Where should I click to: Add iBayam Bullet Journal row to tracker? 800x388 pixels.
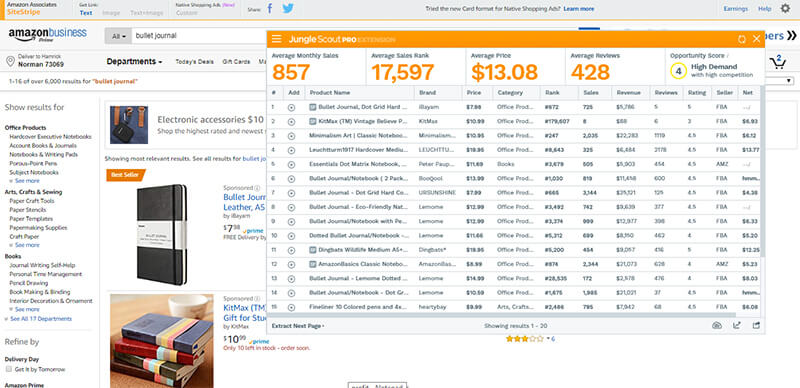291,107
